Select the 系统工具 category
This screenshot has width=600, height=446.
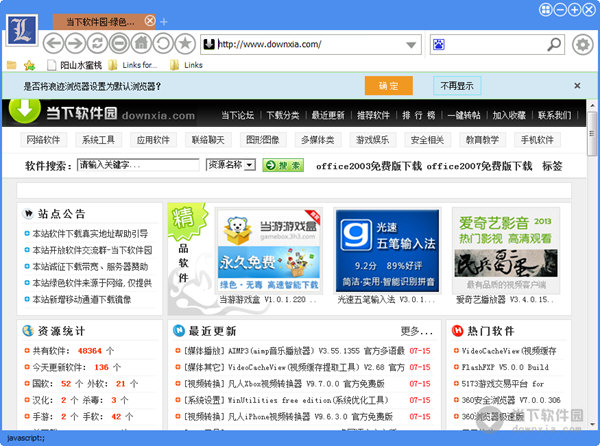(98, 140)
